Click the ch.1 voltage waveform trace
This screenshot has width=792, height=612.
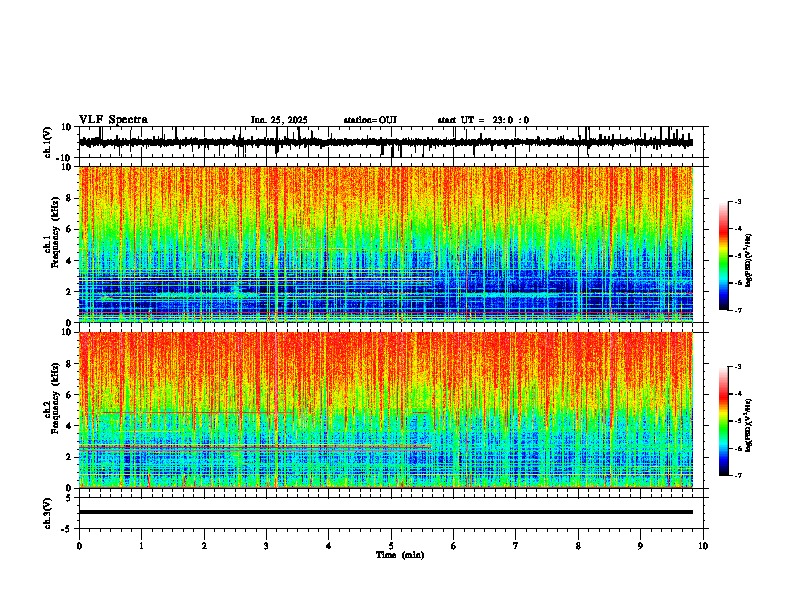(x=385, y=142)
